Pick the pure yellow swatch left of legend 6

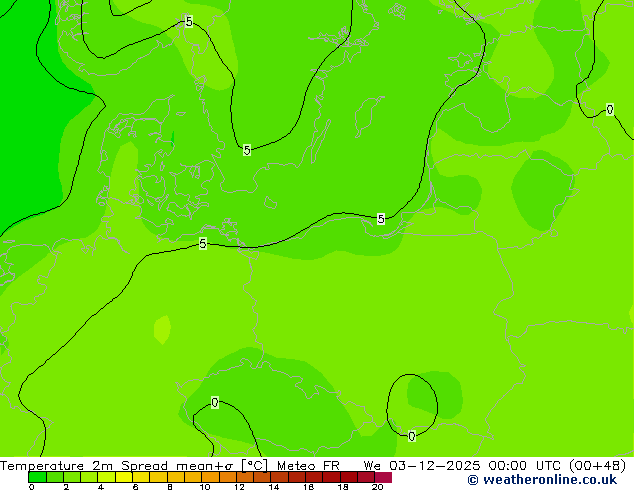coord(124,477)
